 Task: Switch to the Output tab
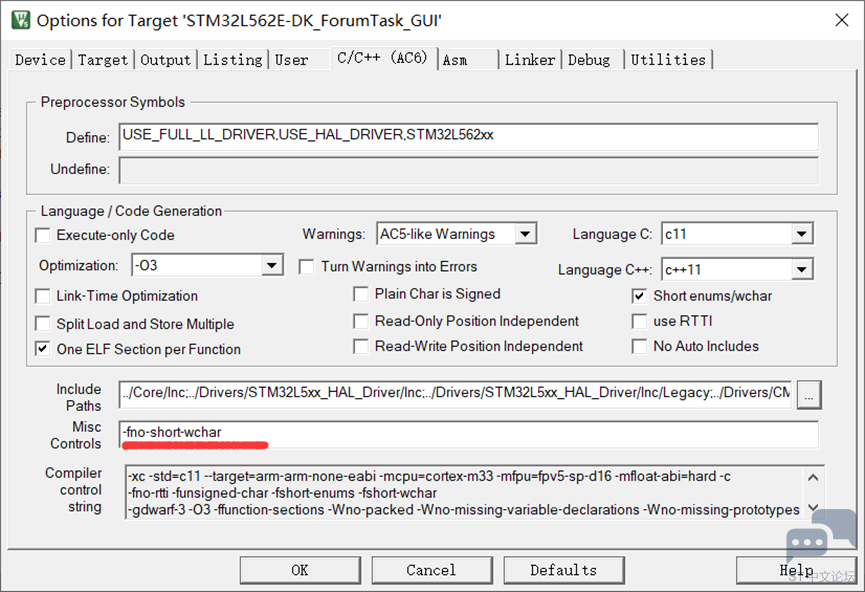click(x=165, y=60)
